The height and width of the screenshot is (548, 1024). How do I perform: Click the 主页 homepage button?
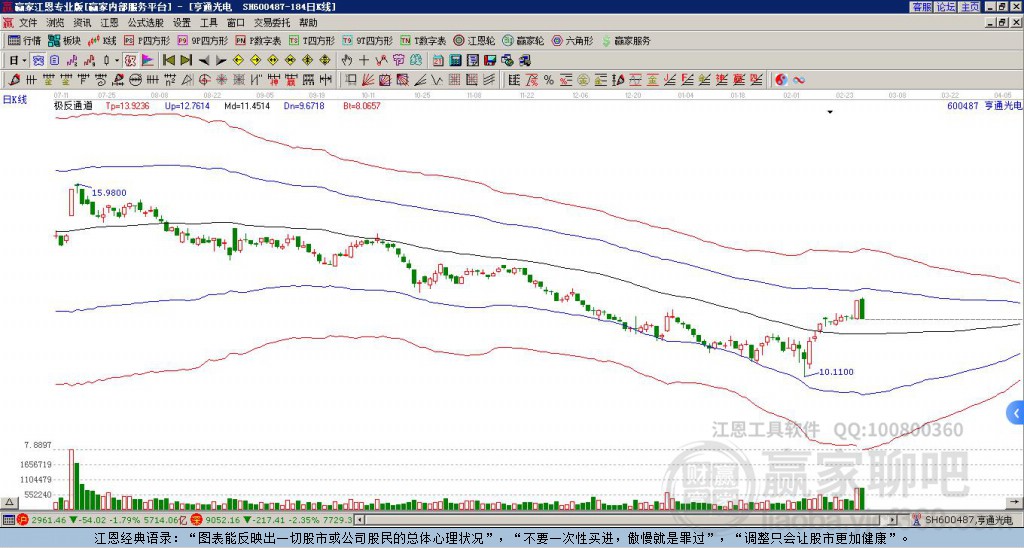(970, 7)
